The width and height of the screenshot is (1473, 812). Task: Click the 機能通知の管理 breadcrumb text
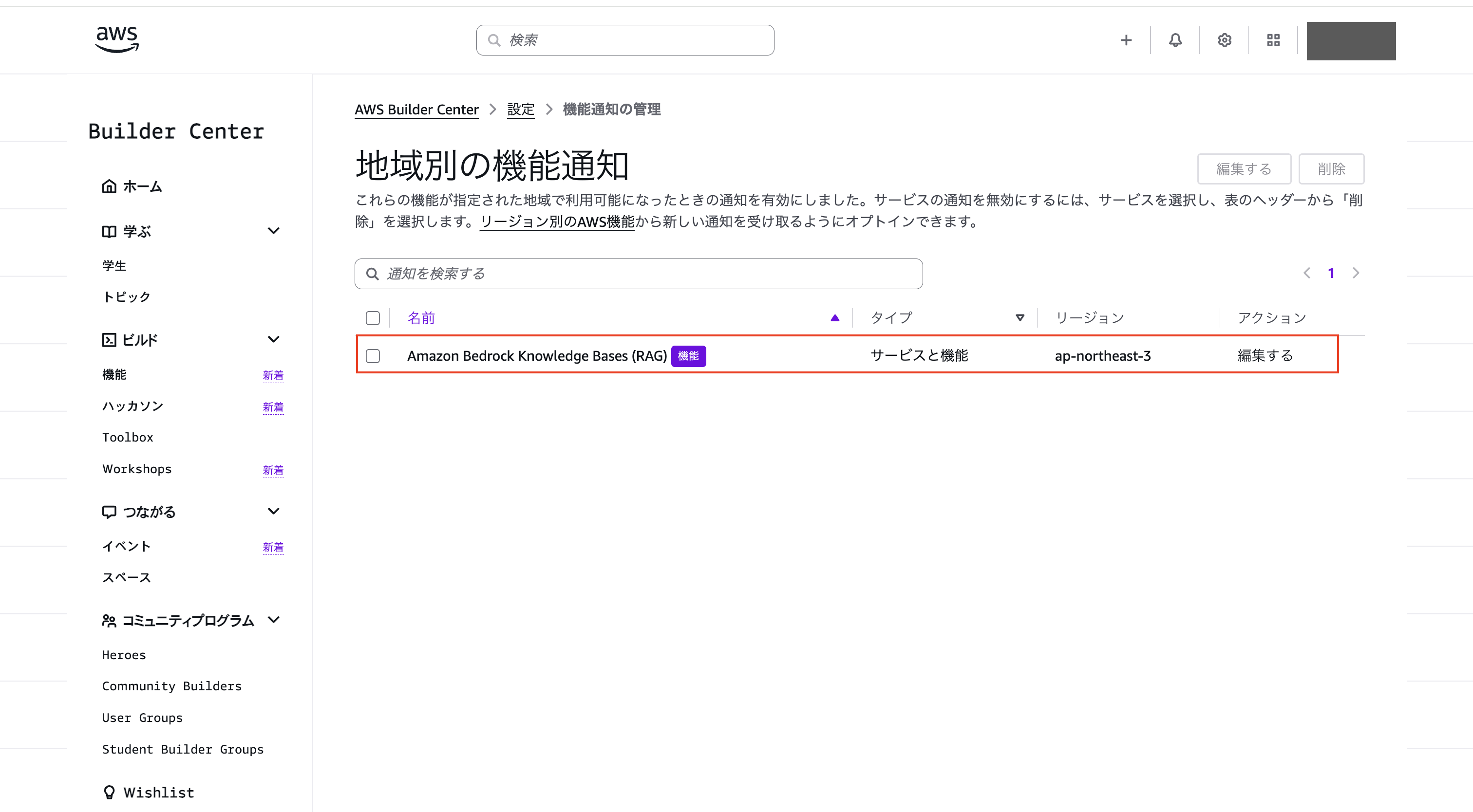[612, 109]
